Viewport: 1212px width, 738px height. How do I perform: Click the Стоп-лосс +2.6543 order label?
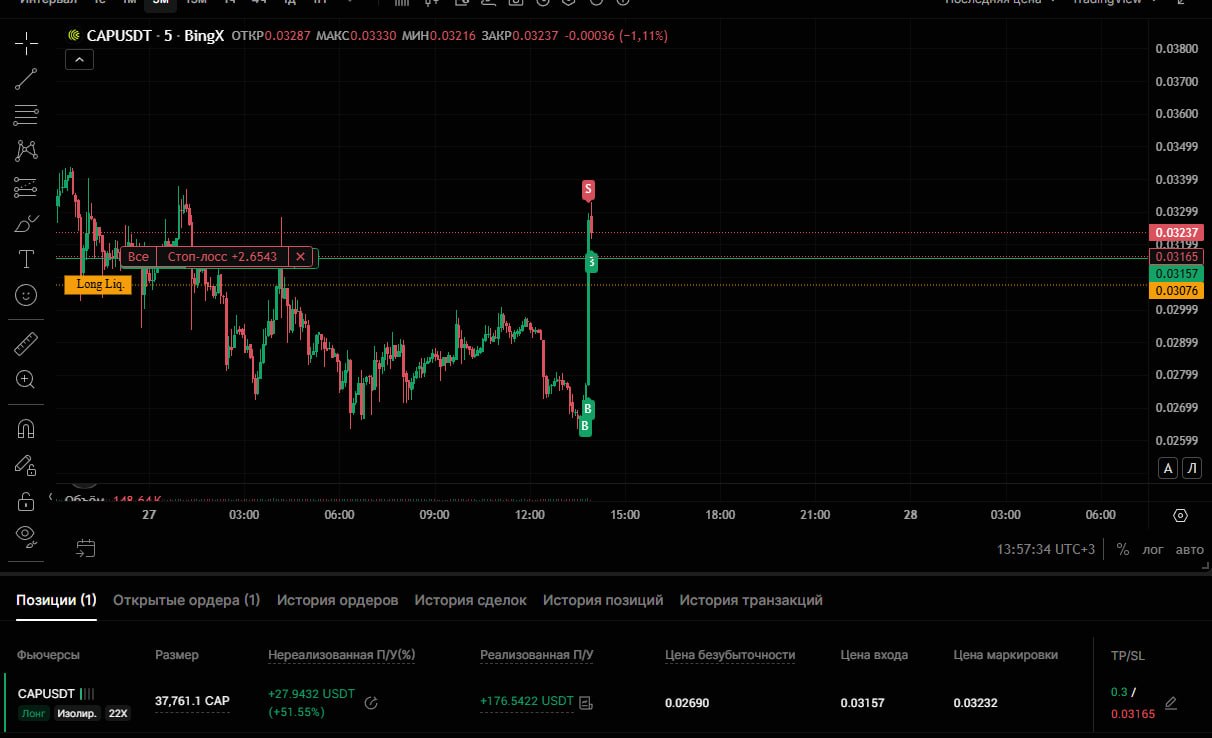(222, 257)
